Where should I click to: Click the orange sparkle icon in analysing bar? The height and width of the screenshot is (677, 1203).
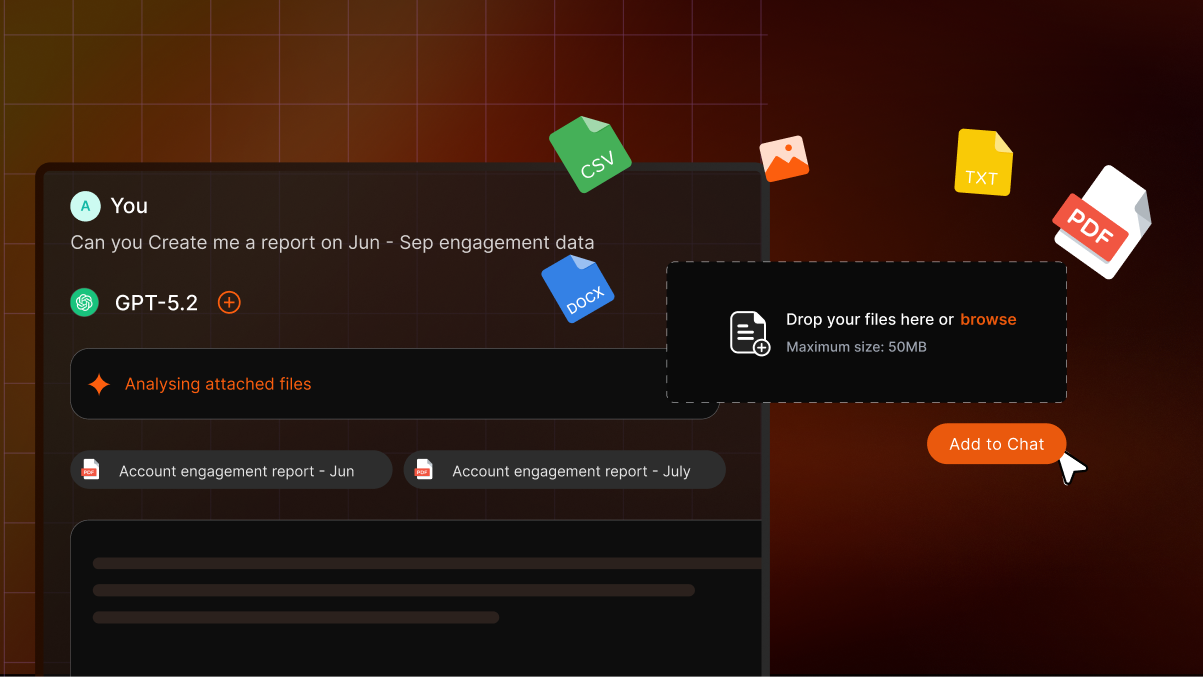tap(99, 384)
